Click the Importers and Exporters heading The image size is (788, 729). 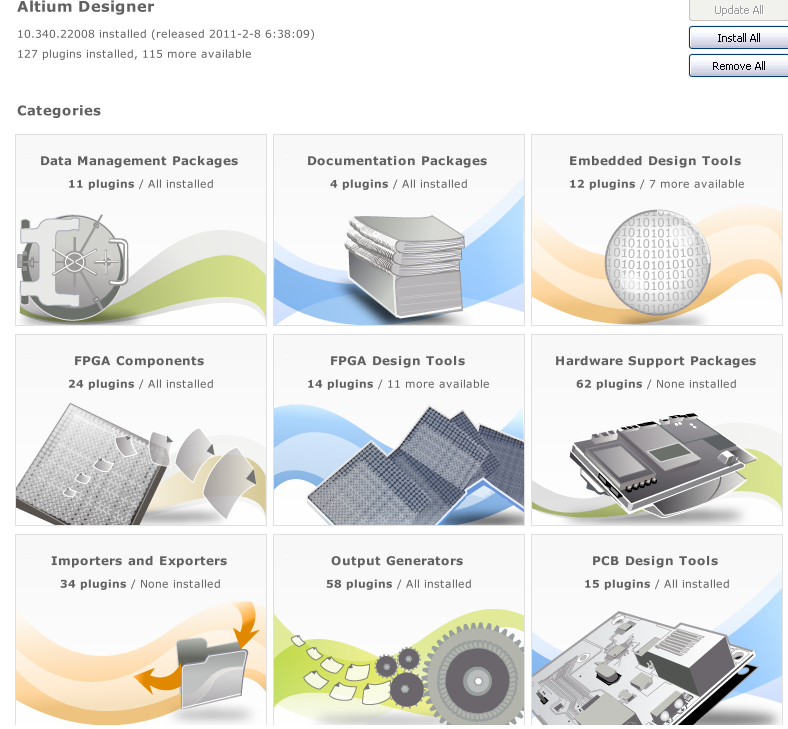pyautogui.click(x=139, y=561)
